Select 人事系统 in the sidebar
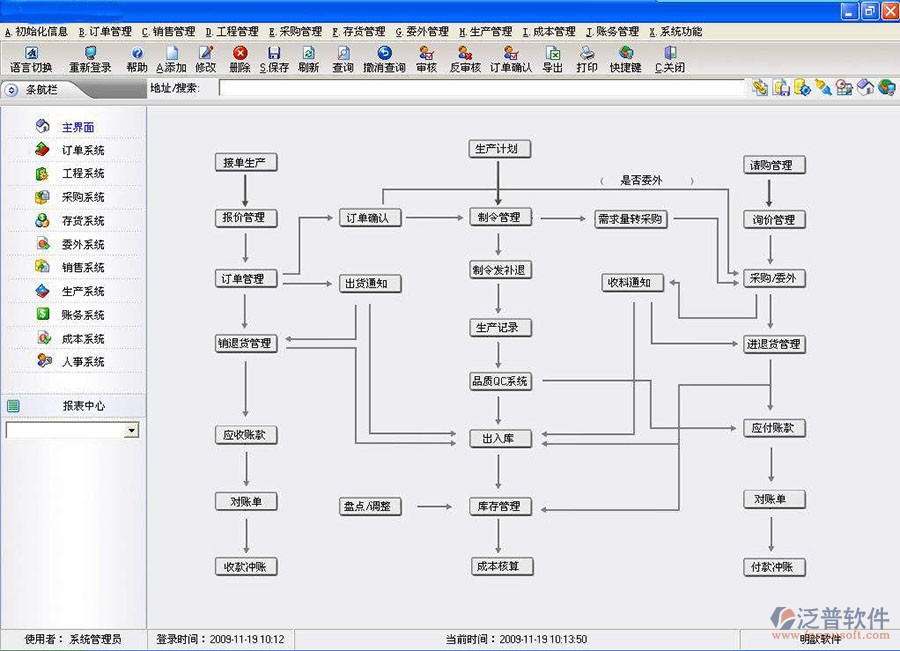Image resolution: width=900 pixels, height=651 pixels. [x=82, y=362]
